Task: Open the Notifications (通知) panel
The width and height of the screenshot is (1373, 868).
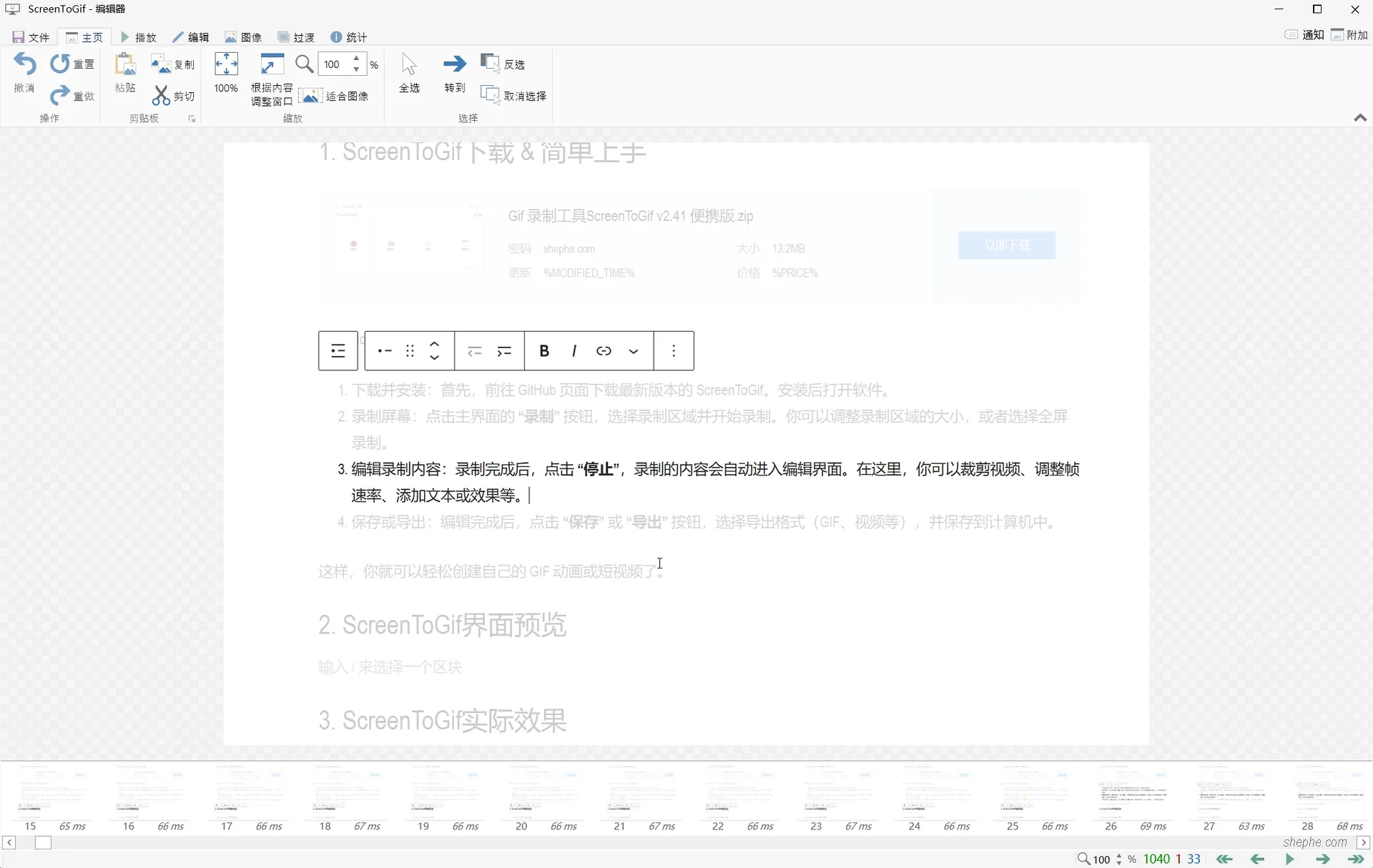Action: (1304, 34)
